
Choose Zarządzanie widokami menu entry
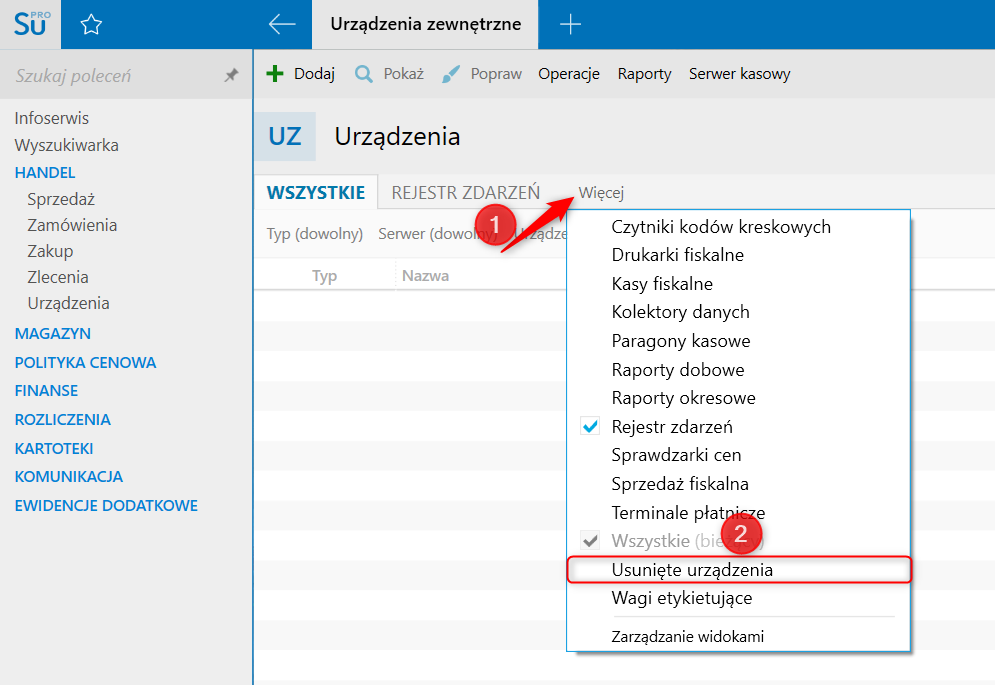[688, 636]
